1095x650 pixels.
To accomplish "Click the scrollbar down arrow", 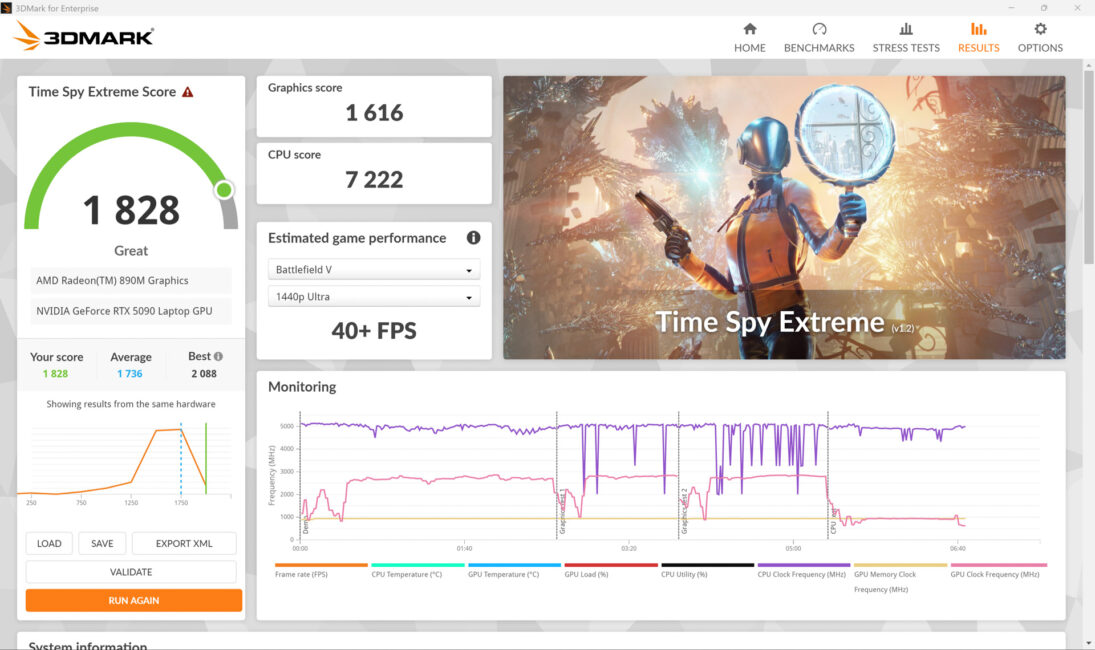I will coord(1089,643).
